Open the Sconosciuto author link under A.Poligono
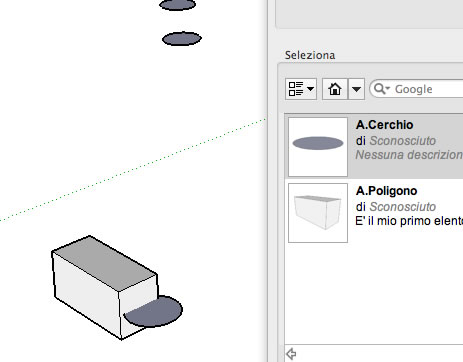This screenshot has height=362, width=463. [x=403, y=207]
